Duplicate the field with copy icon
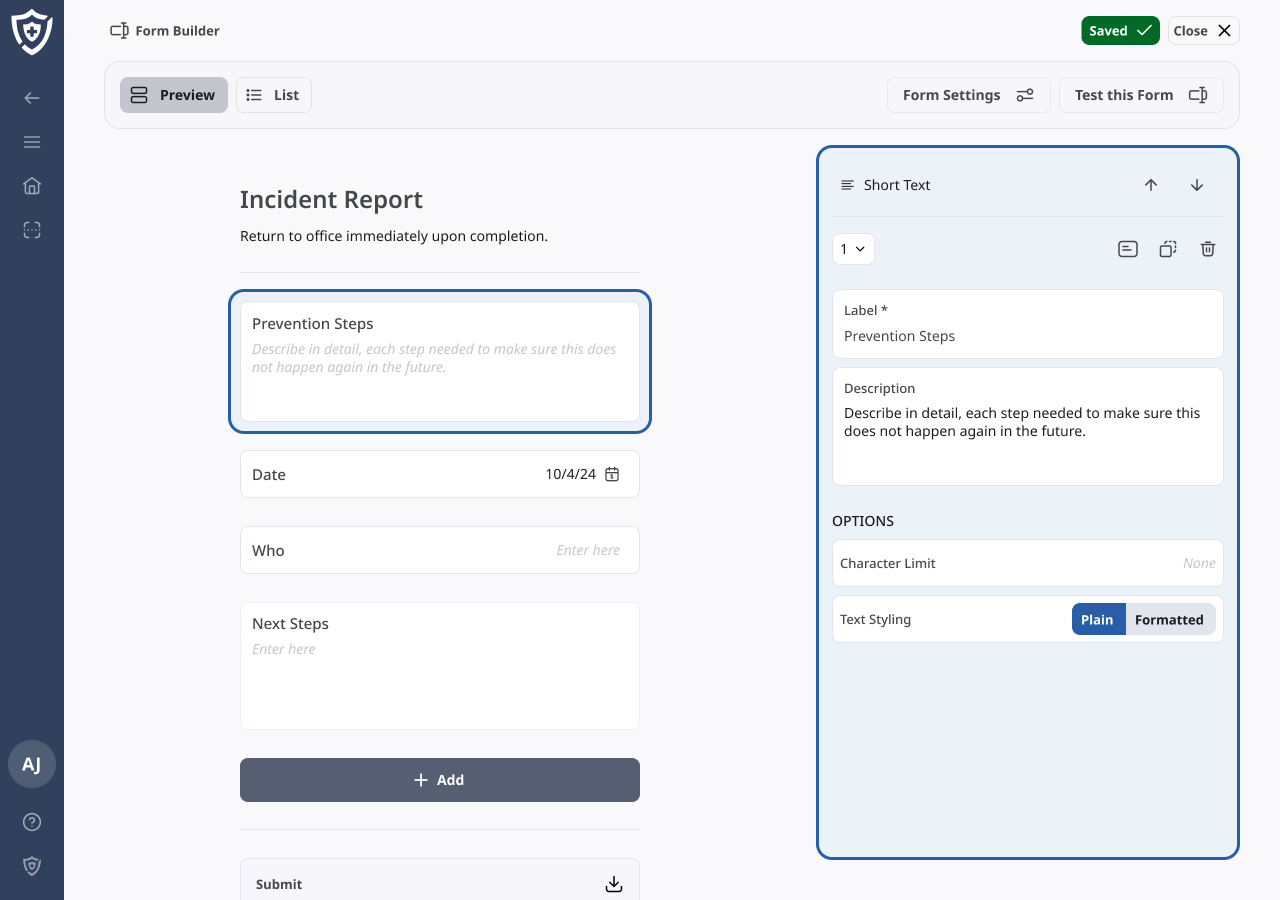Viewport: 1280px width, 900px height. pos(1168,249)
